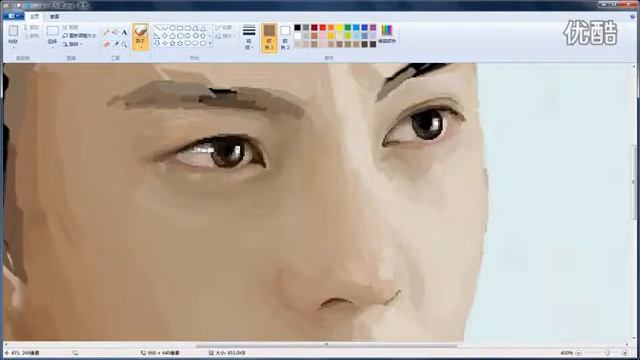The image size is (640, 360).
Task: Choose the Six-point star shape
Action: (x=180, y=43)
